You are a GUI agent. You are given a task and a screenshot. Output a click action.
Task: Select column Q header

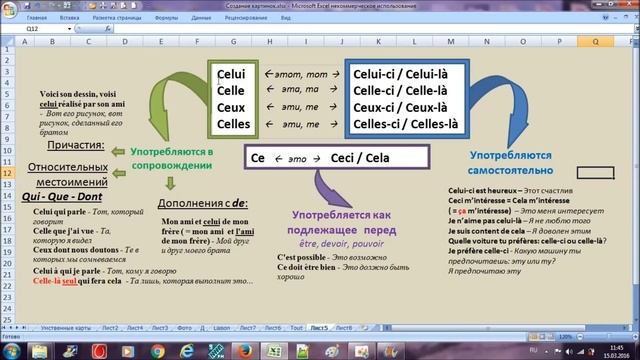point(596,42)
